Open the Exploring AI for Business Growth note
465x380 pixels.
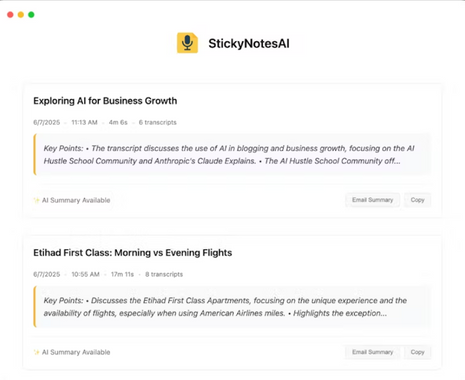coord(105,101)
